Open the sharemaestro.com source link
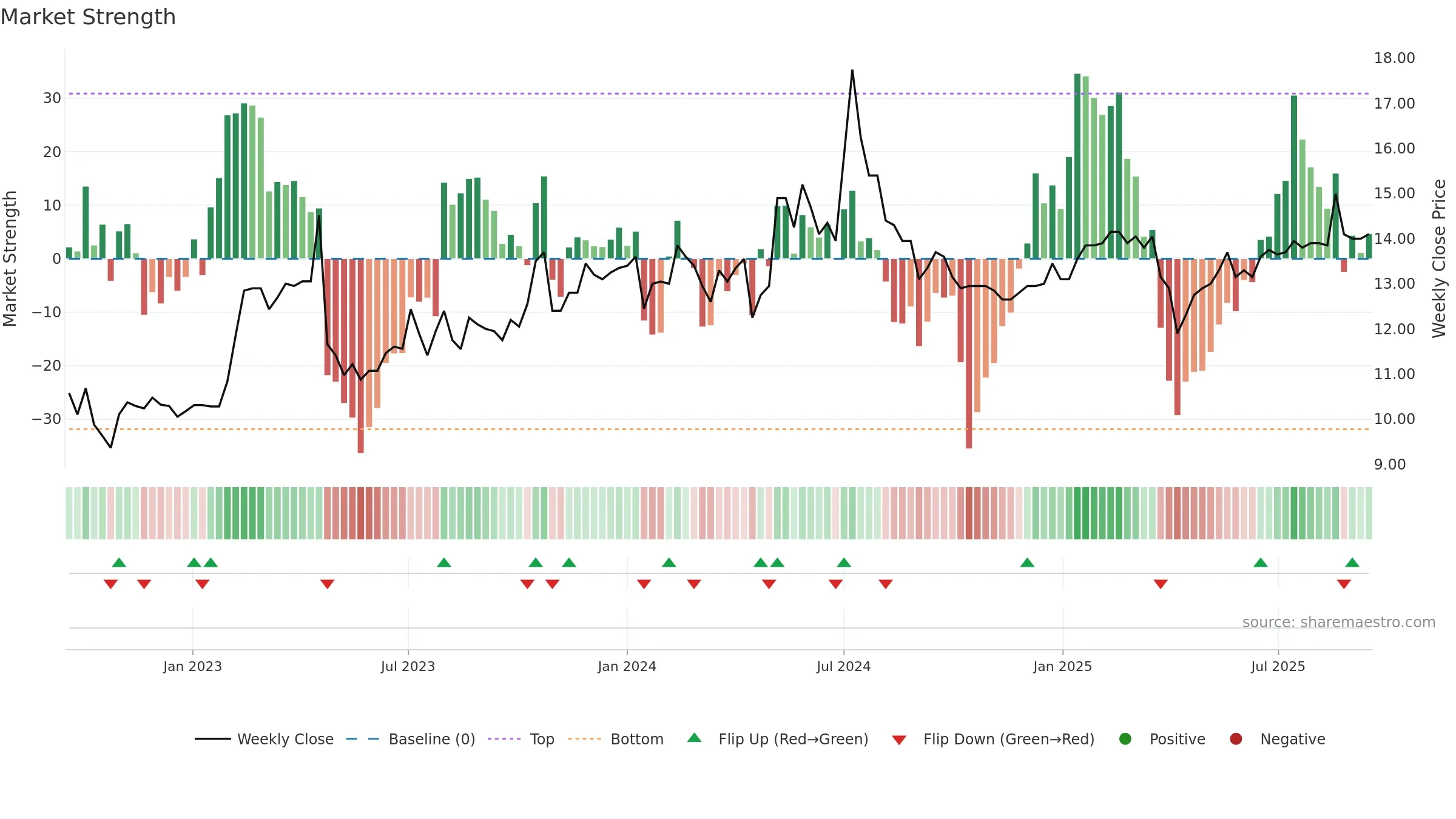This screenshot has width=1456, height=819. [1339, 622]
